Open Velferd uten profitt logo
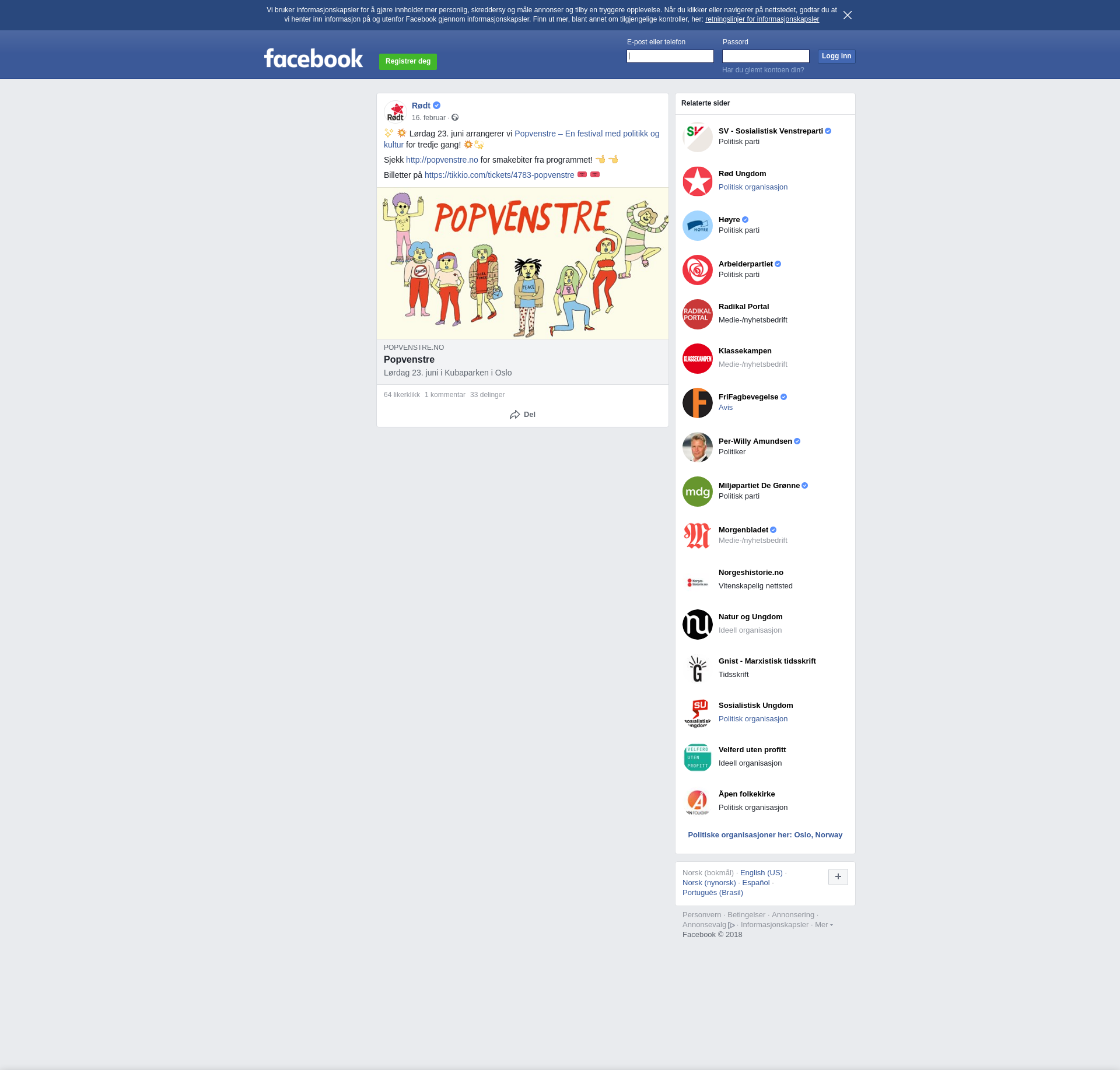Image resolution: width=1120 pixels, height=1070 pixels. pyautogui.click(x=698, y=757)
